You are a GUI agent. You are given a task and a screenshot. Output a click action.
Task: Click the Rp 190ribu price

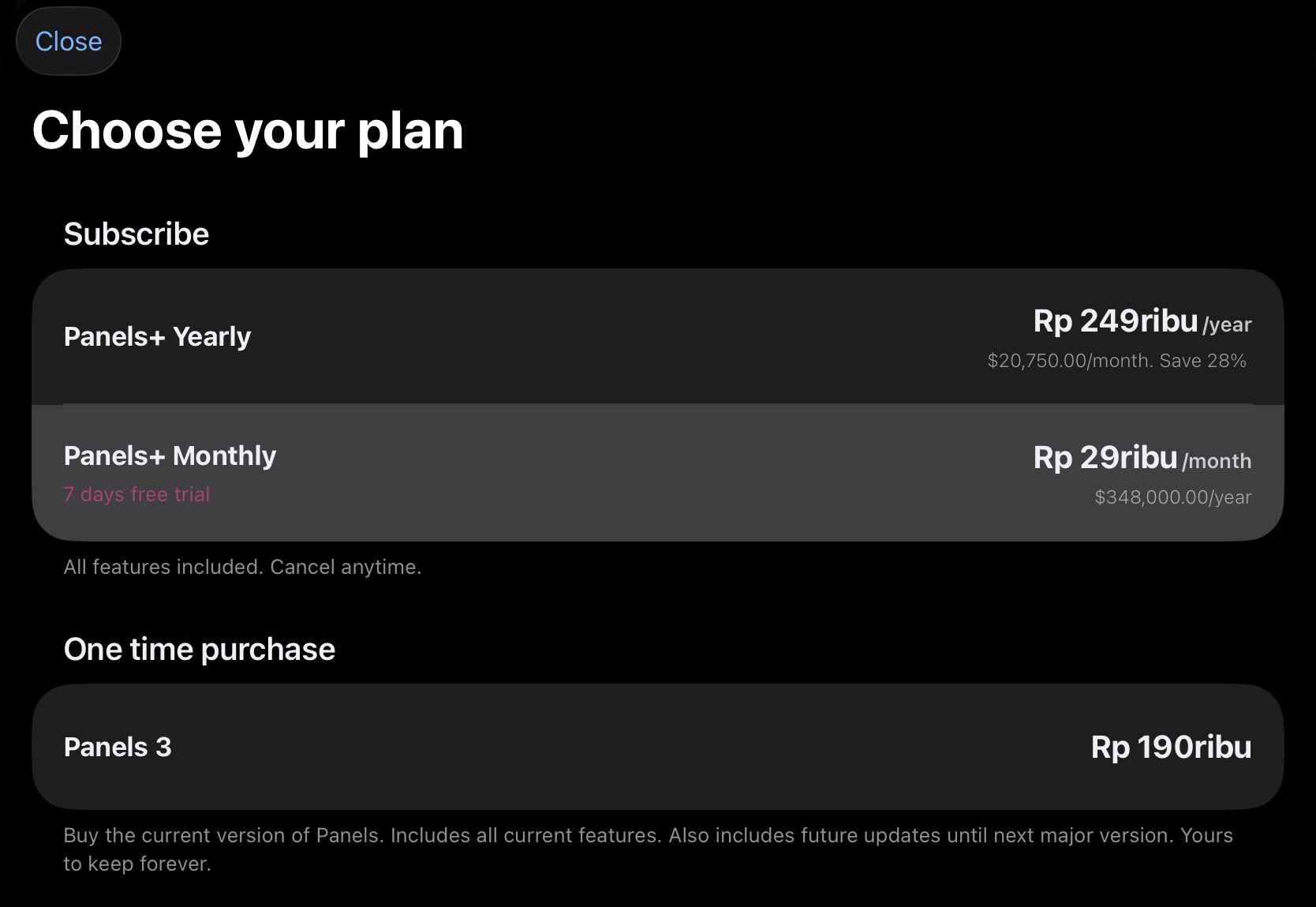1171,747
